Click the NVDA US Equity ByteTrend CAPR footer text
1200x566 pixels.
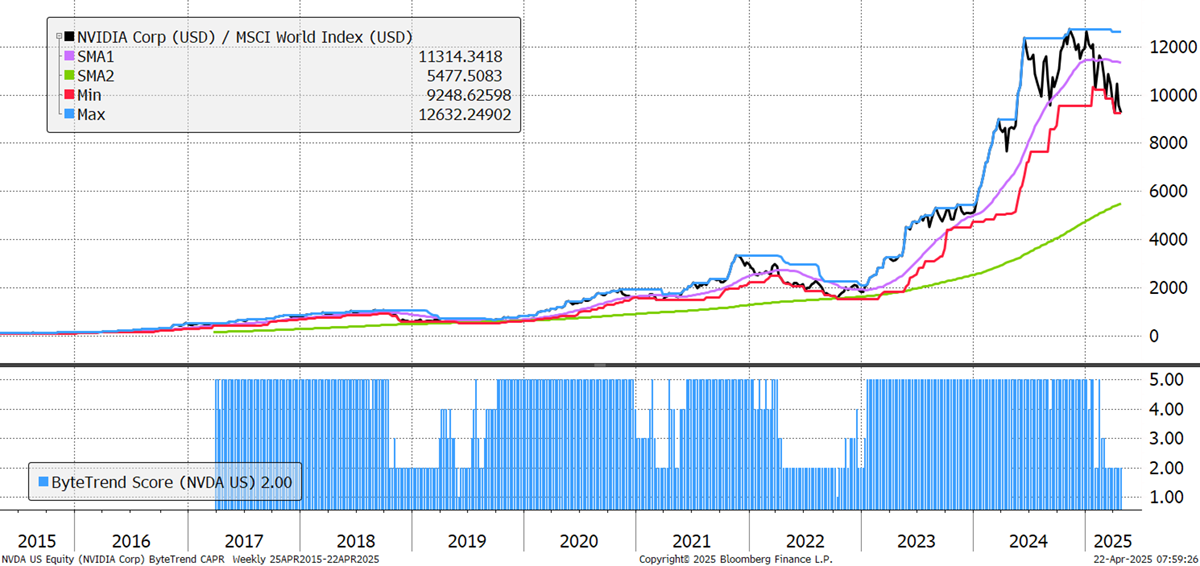point(190,559)
